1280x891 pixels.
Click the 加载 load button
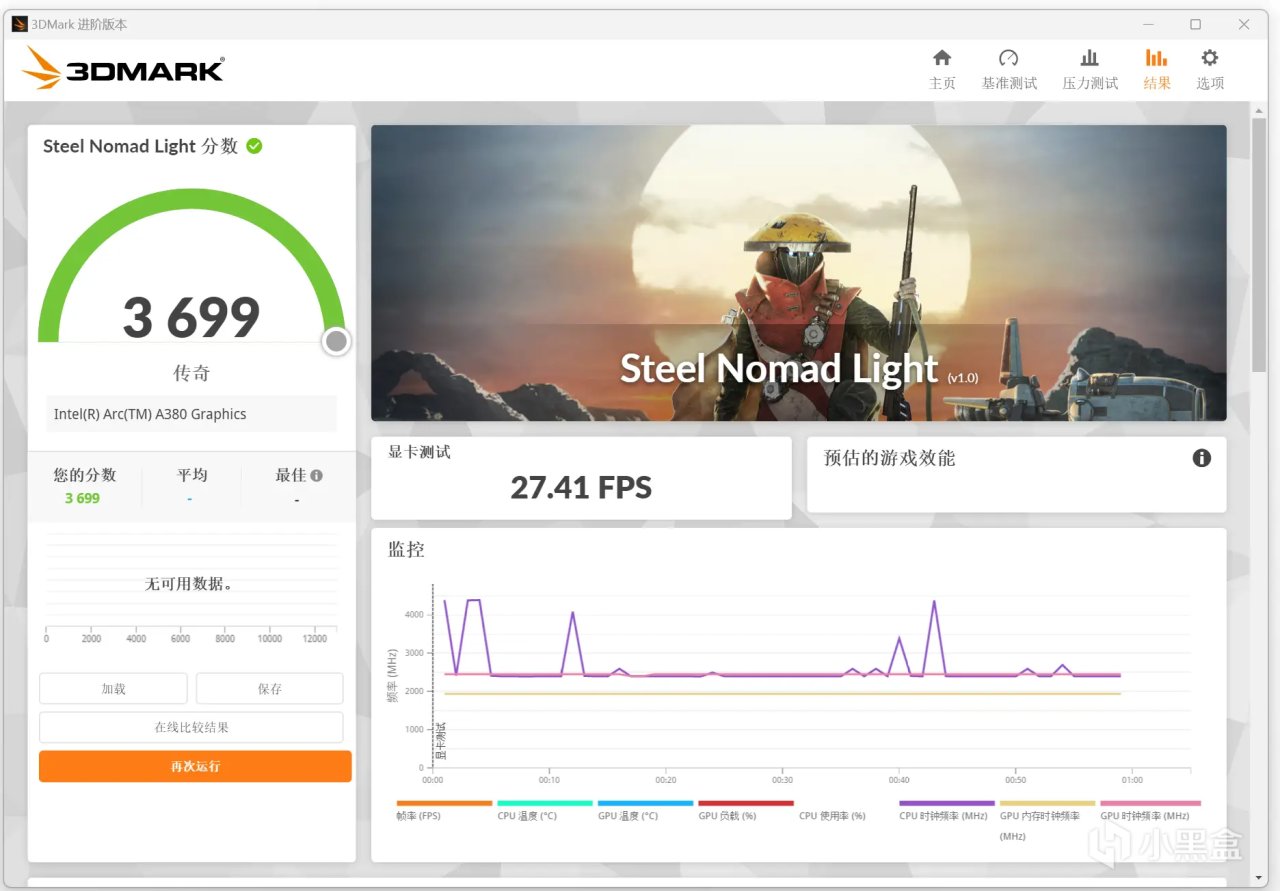point(113,689)
